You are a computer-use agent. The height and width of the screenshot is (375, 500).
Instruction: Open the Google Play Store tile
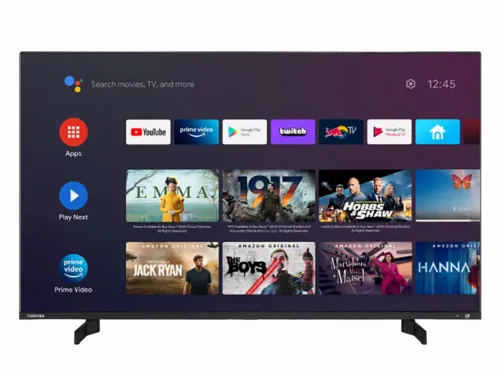pyautogui.click(x=245, y=132)
